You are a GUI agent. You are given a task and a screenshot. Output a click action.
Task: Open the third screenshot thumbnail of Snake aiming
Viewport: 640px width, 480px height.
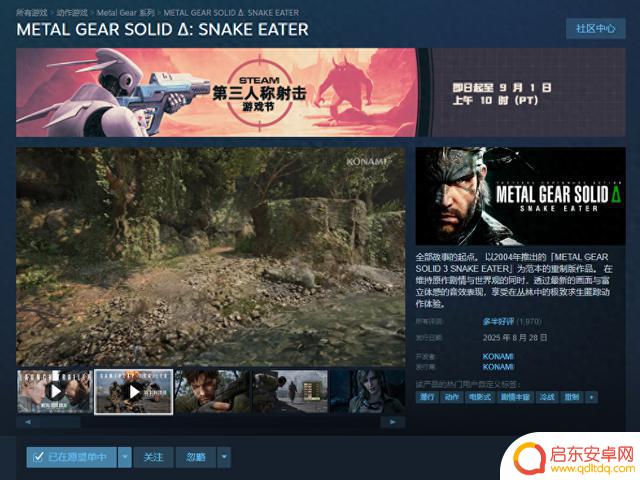212,392
